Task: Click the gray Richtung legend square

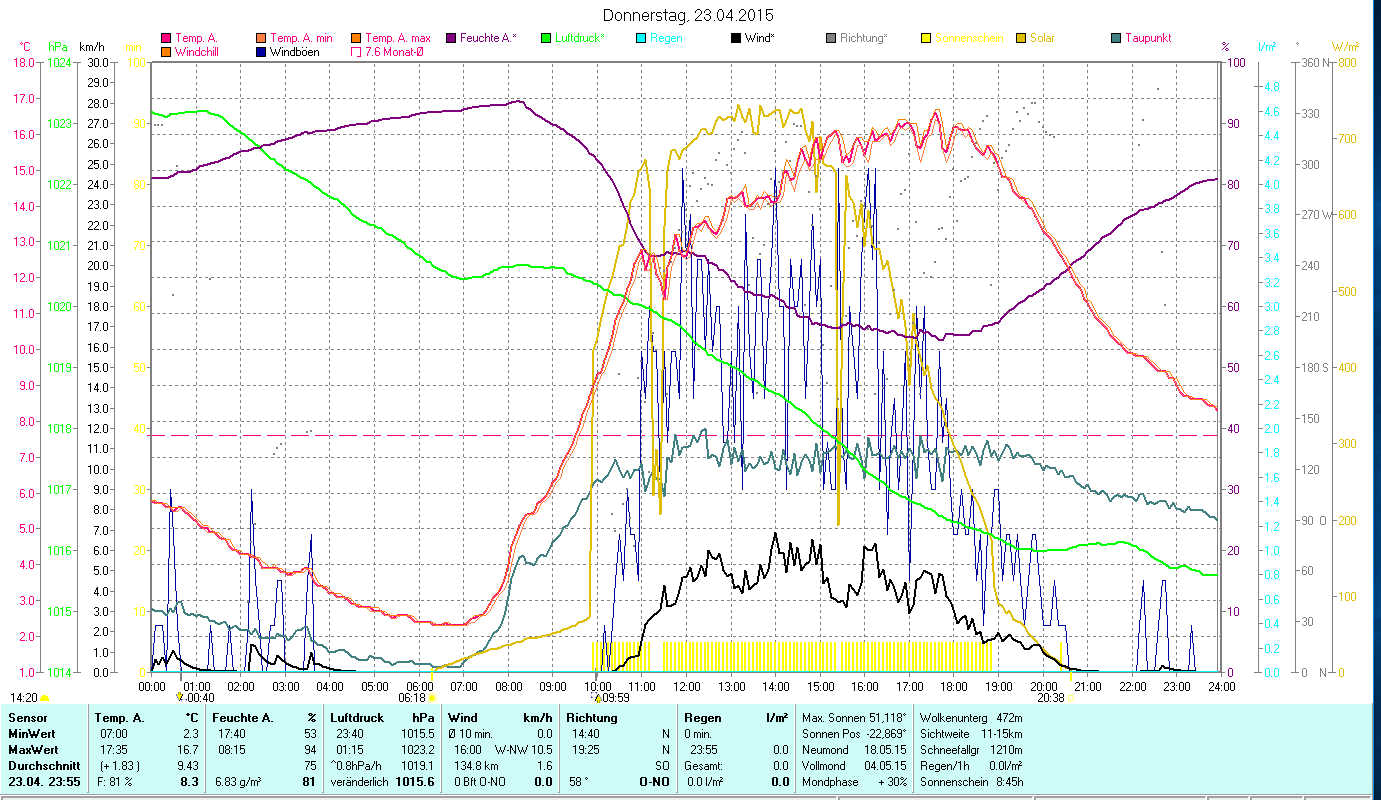Action: click(x=831, y=38)
